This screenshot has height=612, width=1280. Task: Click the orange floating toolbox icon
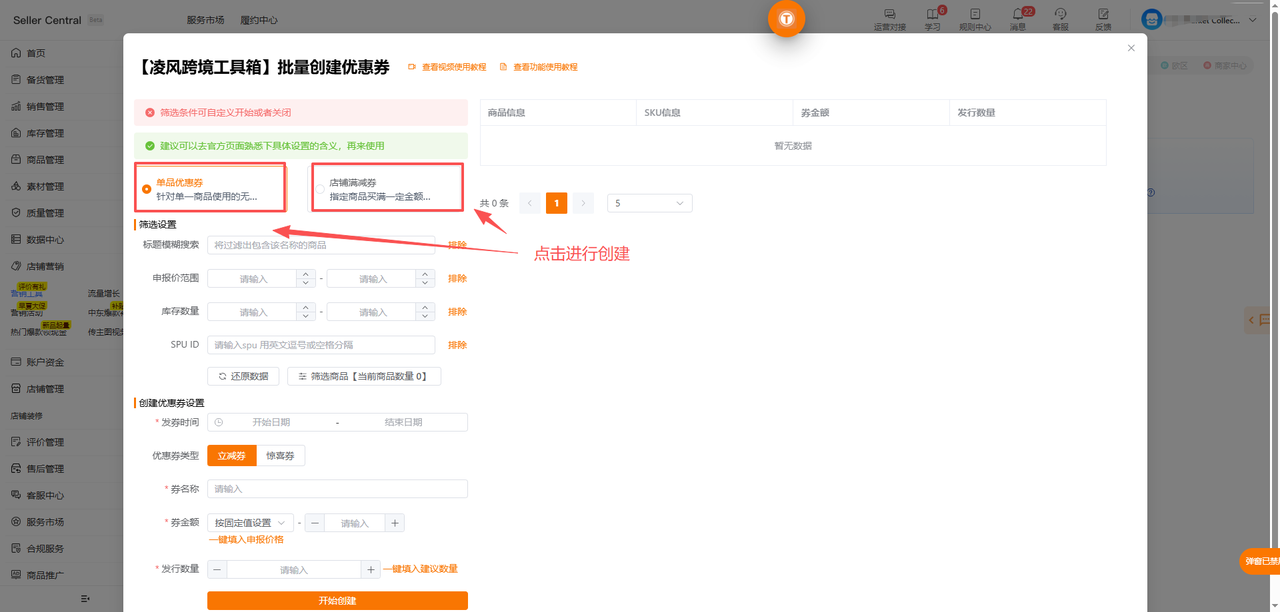tap(786, 19)
